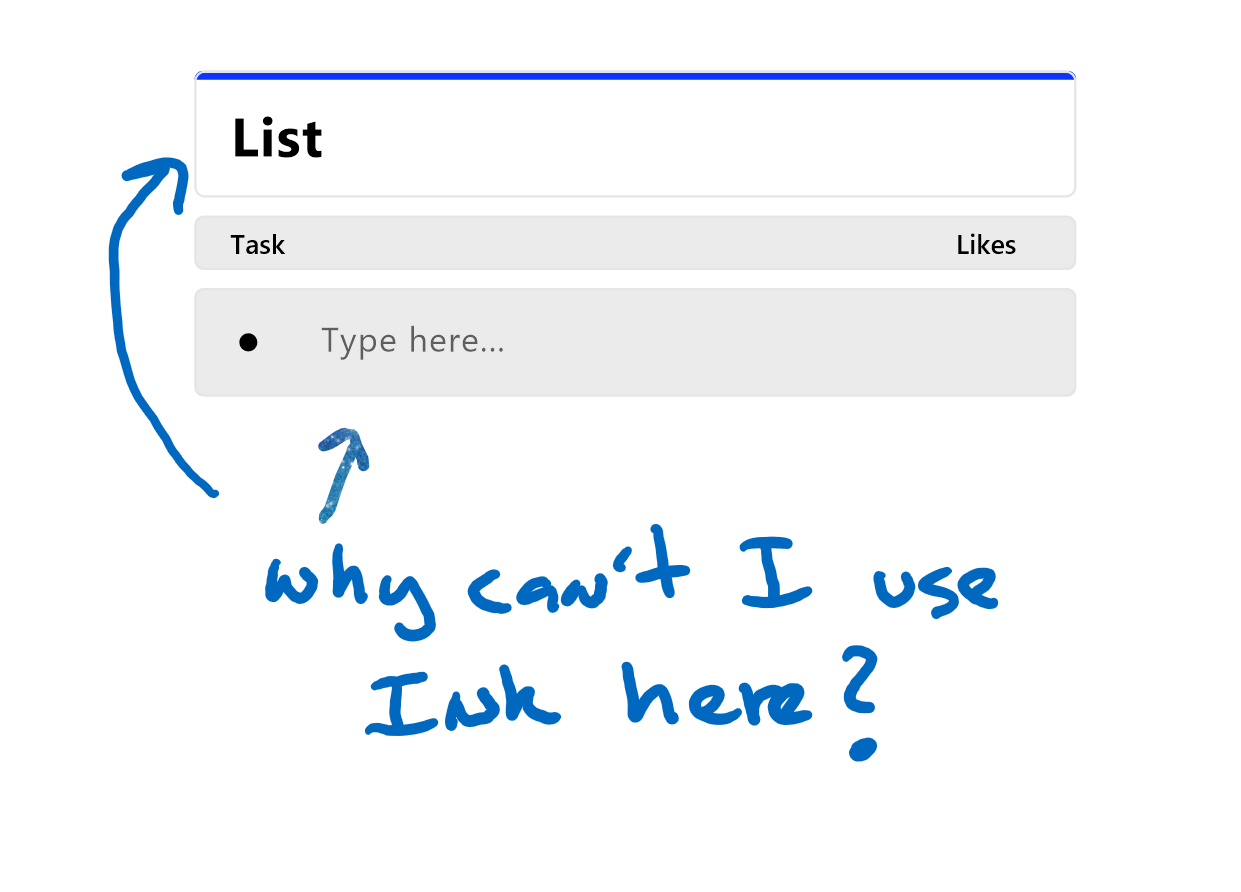This screenshot has width=1241, height=892.
Task: Click the handwritten capital "I" before "use"
Action: [776, 574]
